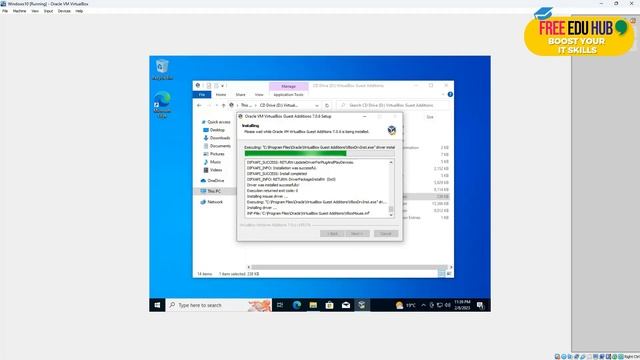Expand the hidden system tray icons chevron
Image resolution: width=640 pixels, height=360 pixels.
coord(423,305)
